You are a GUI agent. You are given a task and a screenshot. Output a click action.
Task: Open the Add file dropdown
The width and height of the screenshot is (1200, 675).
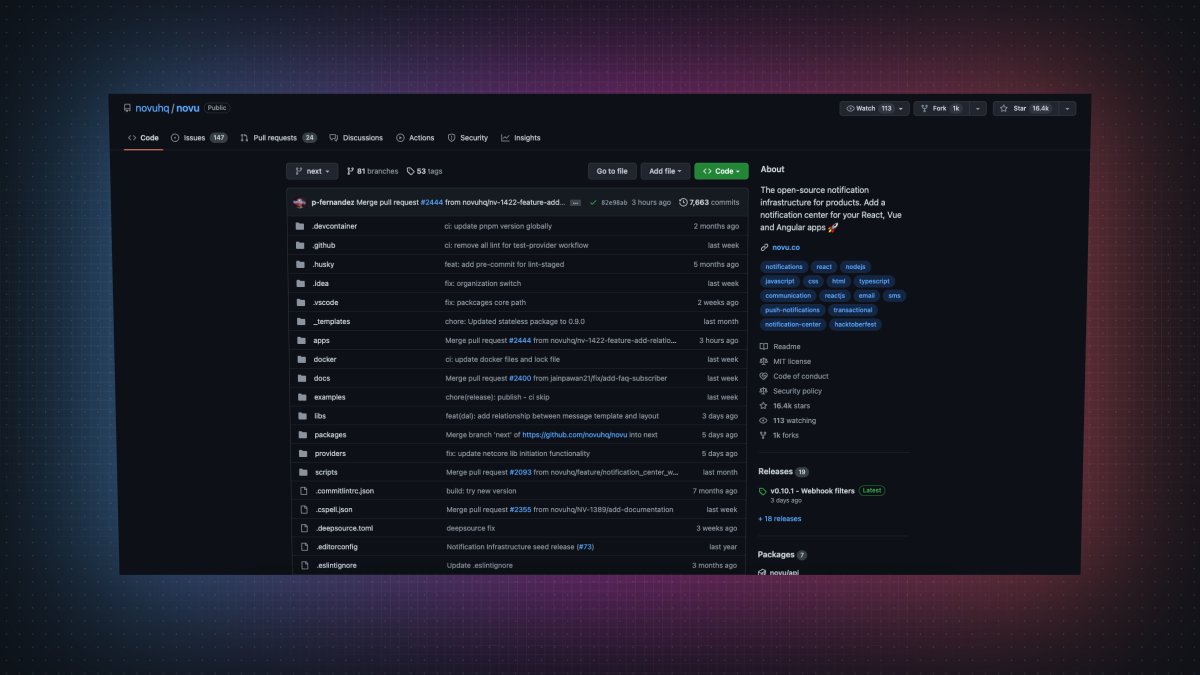[x=665, y=170]
